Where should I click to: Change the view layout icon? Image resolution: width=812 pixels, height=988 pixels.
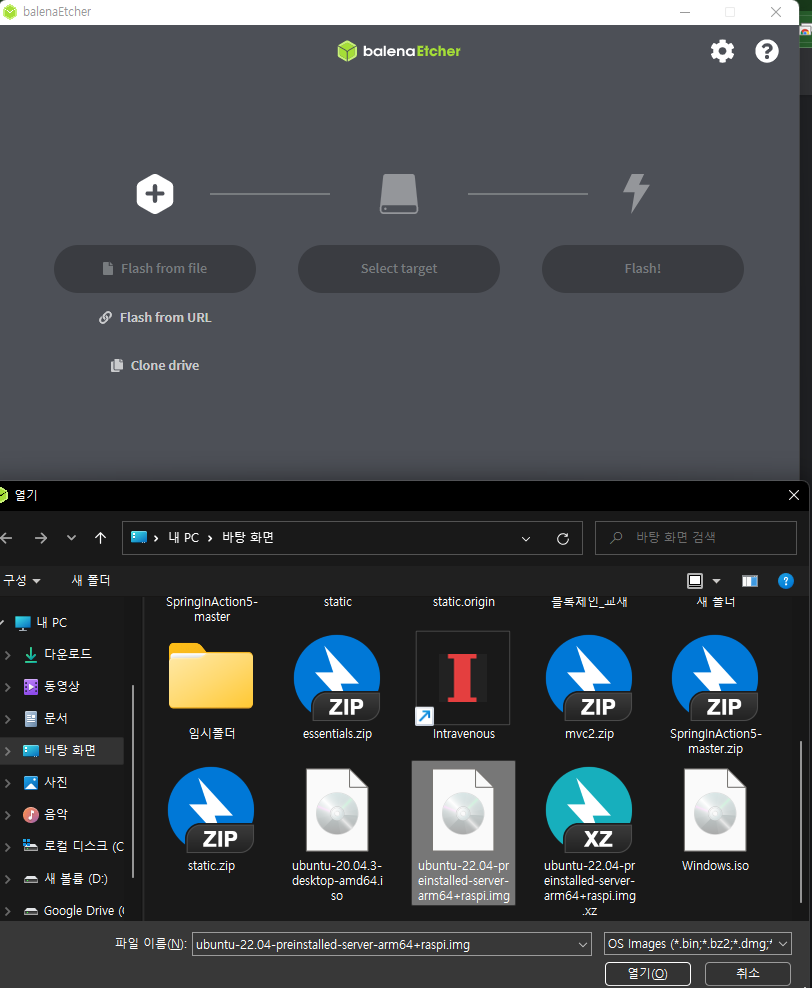[695, 580]
